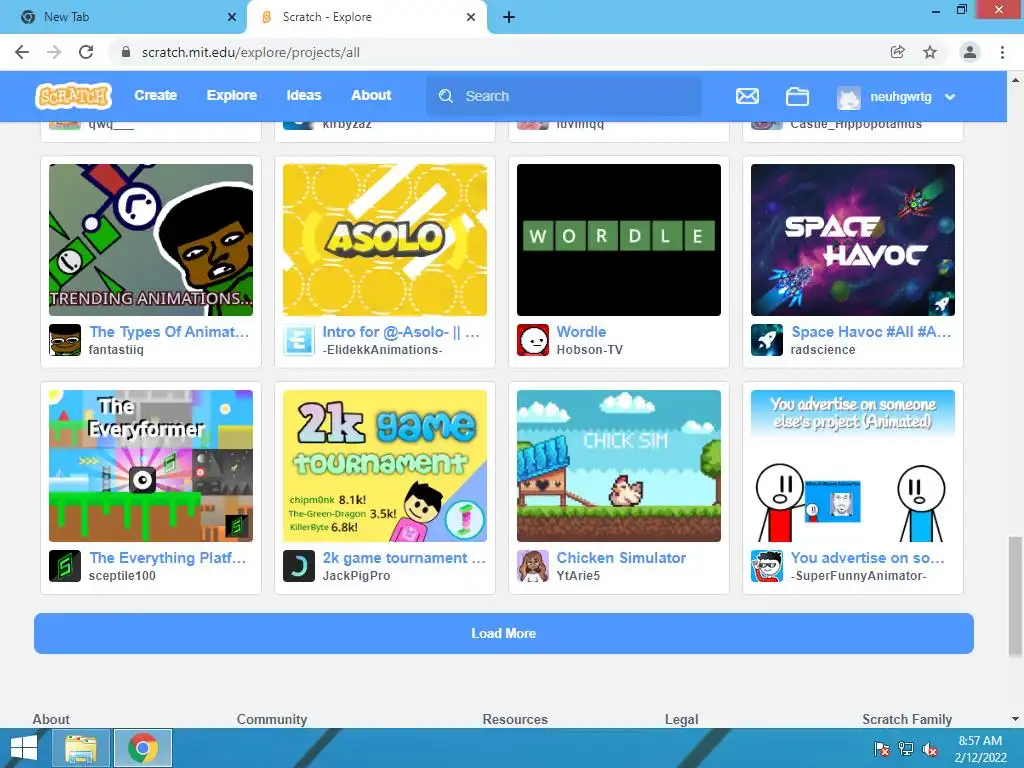Viewport: 1024px width, 768px height.
Task: Open Hobson-TV user avatar
Action: pyautogui.click(x=533, y=340)
